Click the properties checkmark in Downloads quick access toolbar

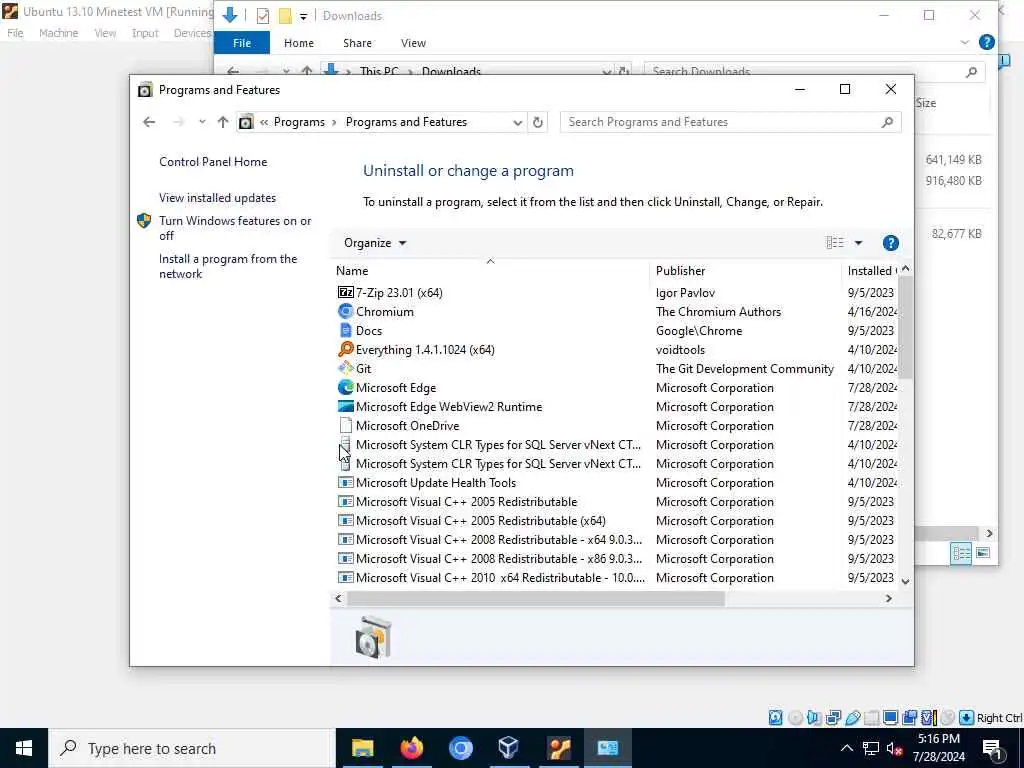pos(263,16)
